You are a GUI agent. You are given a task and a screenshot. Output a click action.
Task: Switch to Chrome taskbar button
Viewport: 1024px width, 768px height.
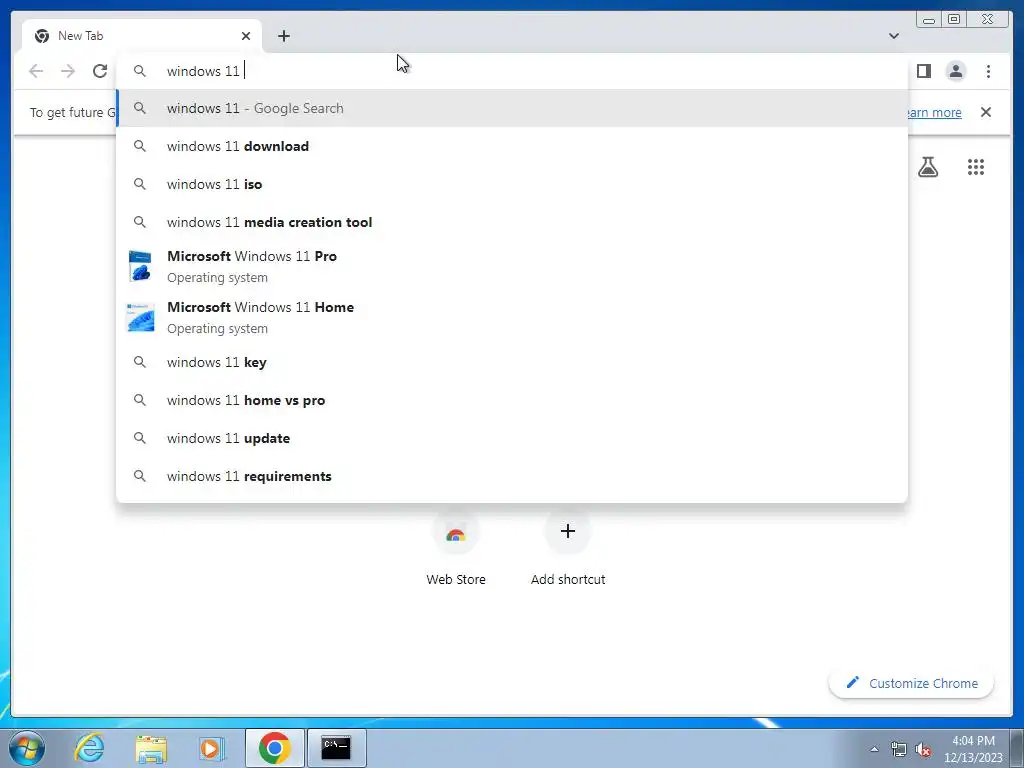click(x=274, y=748)
